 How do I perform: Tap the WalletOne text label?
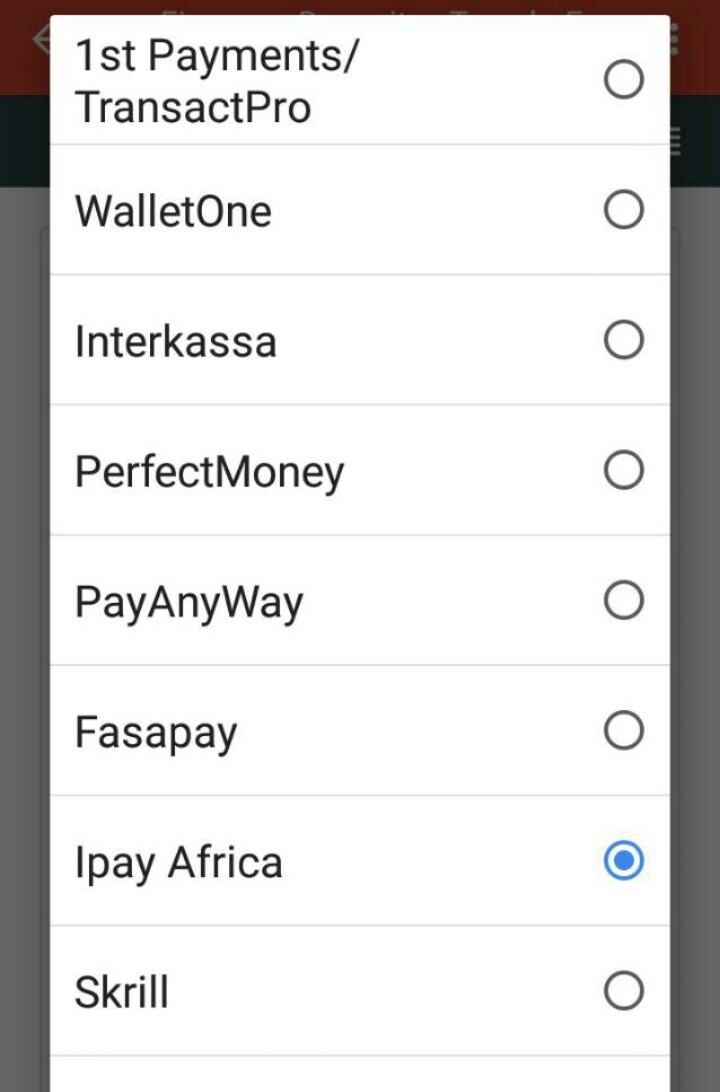(x=173, y=211)
